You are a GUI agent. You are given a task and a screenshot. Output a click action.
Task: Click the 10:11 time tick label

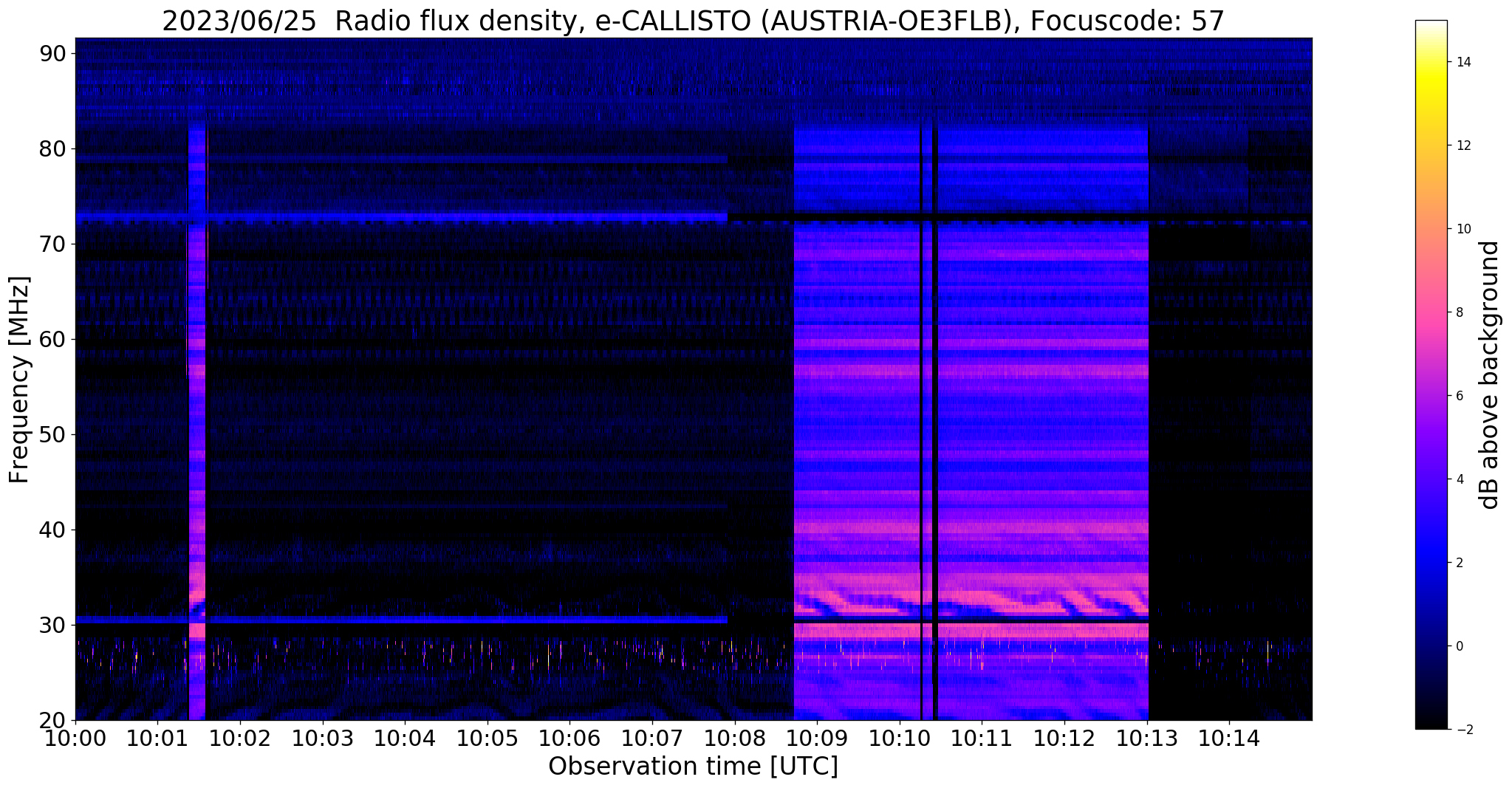(x=982, y=739)
